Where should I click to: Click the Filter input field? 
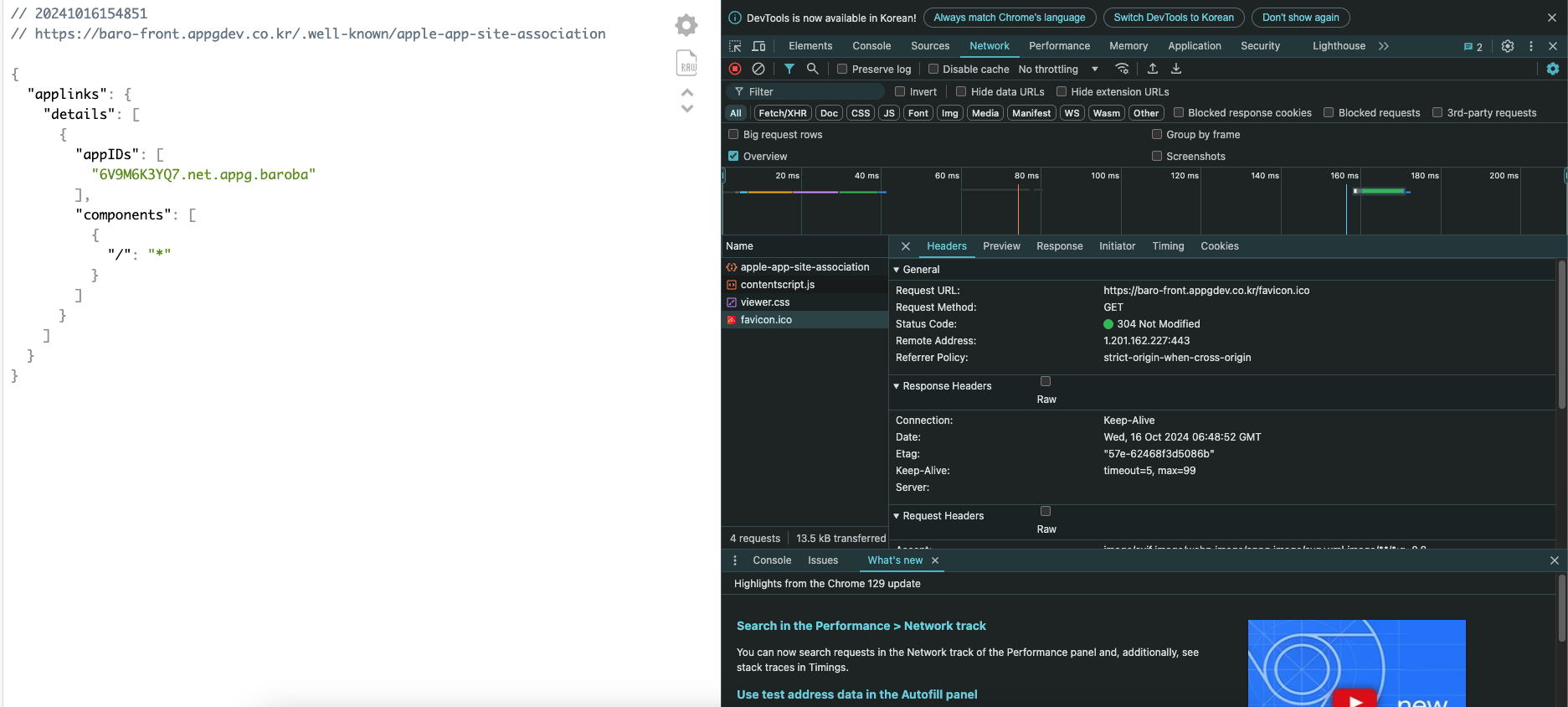click(808, 91)
